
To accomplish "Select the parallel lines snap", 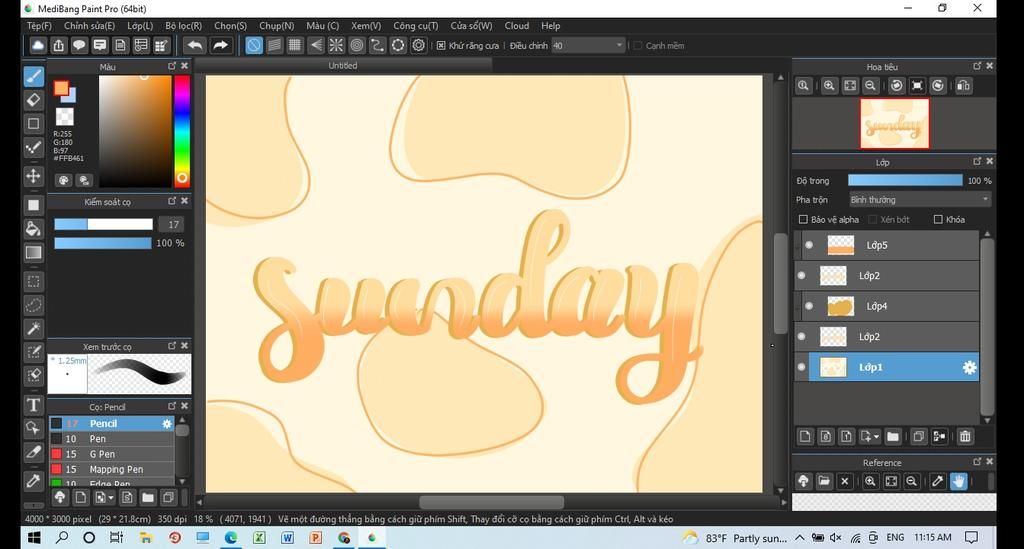I will (275, 45).
